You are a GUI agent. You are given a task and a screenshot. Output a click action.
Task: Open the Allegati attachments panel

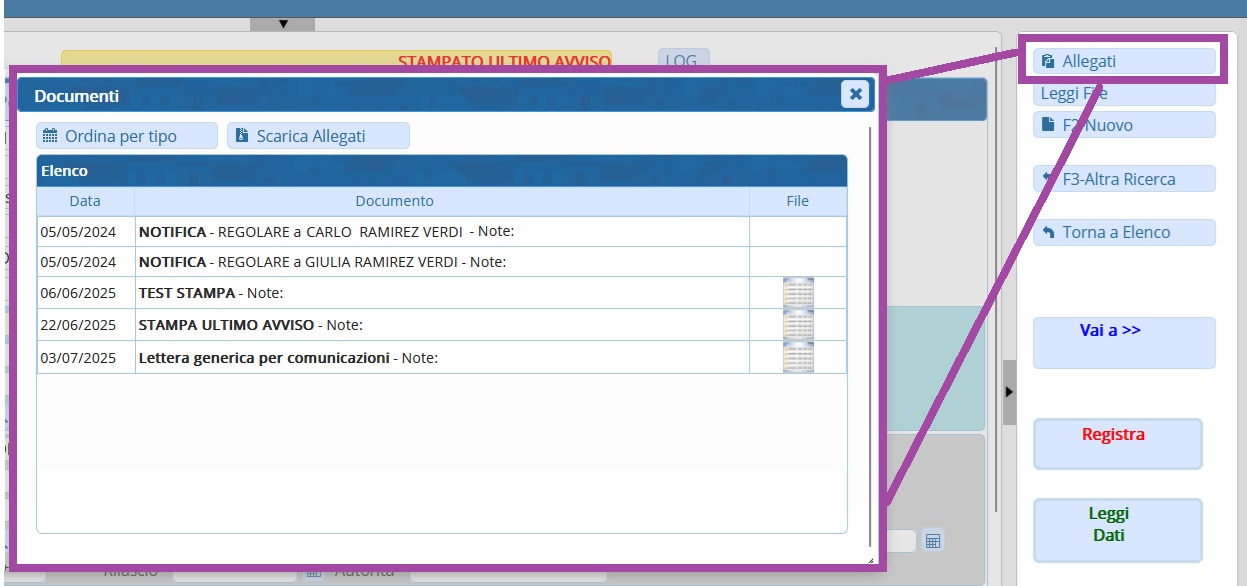point(1124,61)
